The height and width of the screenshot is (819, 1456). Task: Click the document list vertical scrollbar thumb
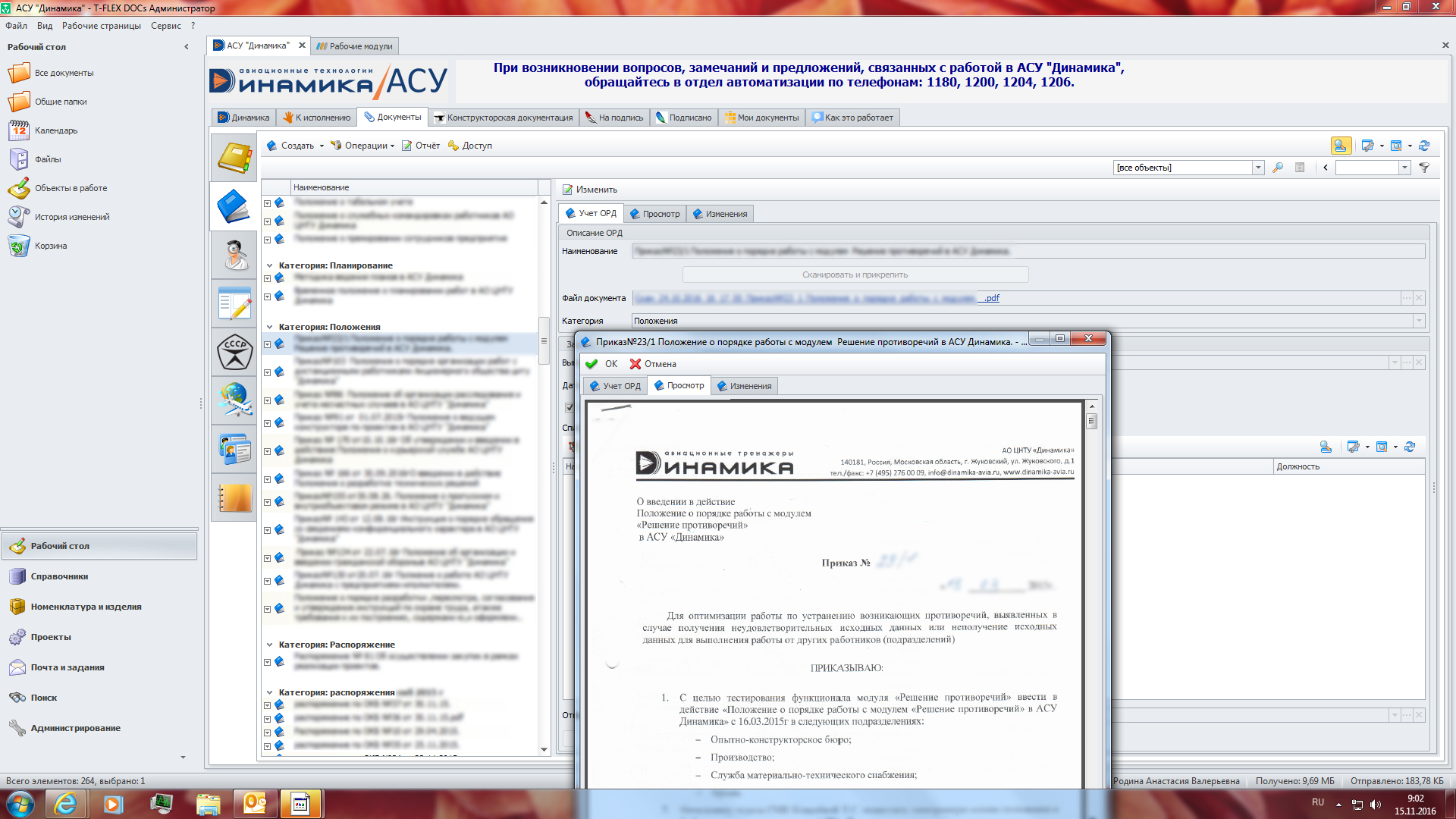pos(544,340)
